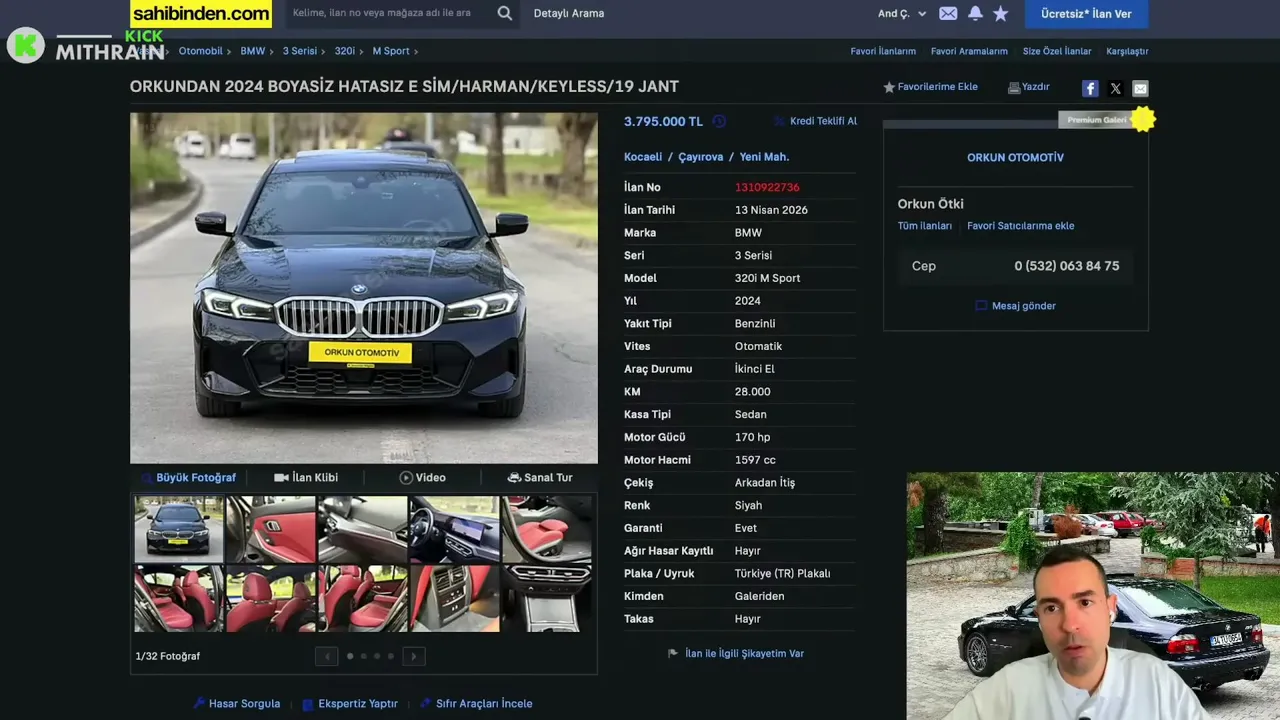Image resolution: width=1280 pixels, height=720 pixels.
Task: Navigate to 320i breadcrumb
Action: point(345,51)
